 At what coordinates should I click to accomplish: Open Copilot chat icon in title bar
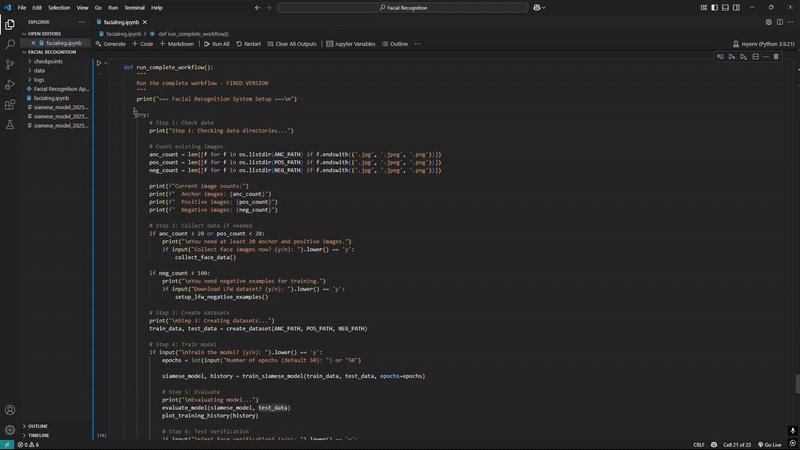[537, 8]
